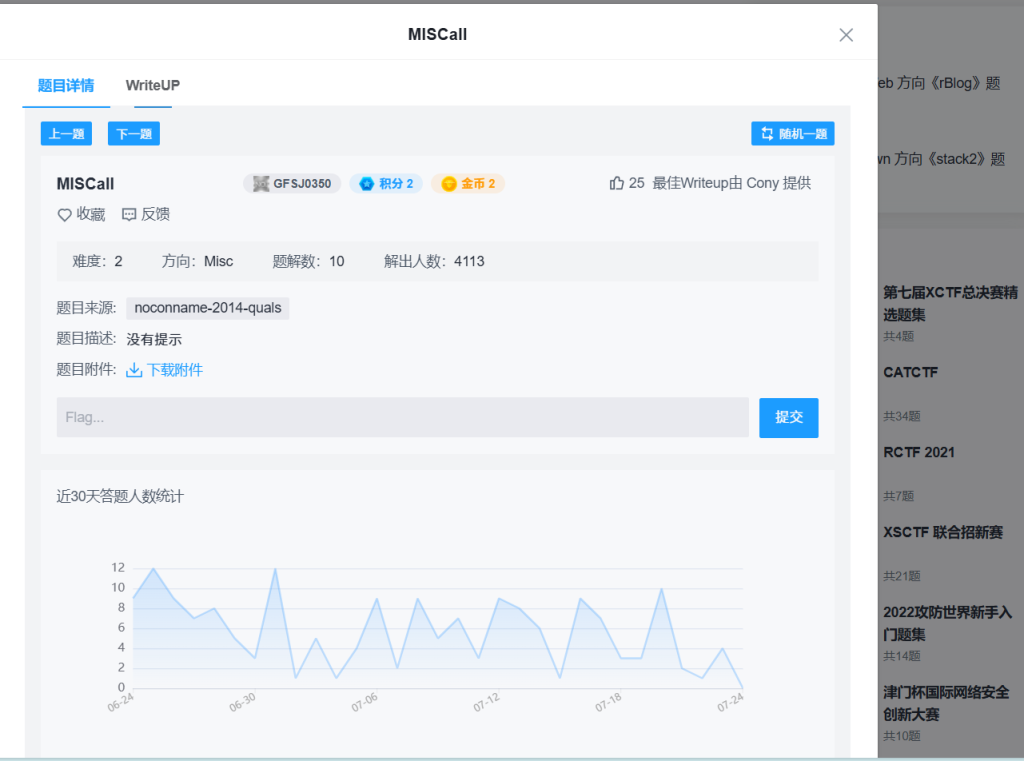Open the CATCTF collection in sidebar
Viewport: 1024px width, 761px height.
pyautogui.click(x=910, y=372)
